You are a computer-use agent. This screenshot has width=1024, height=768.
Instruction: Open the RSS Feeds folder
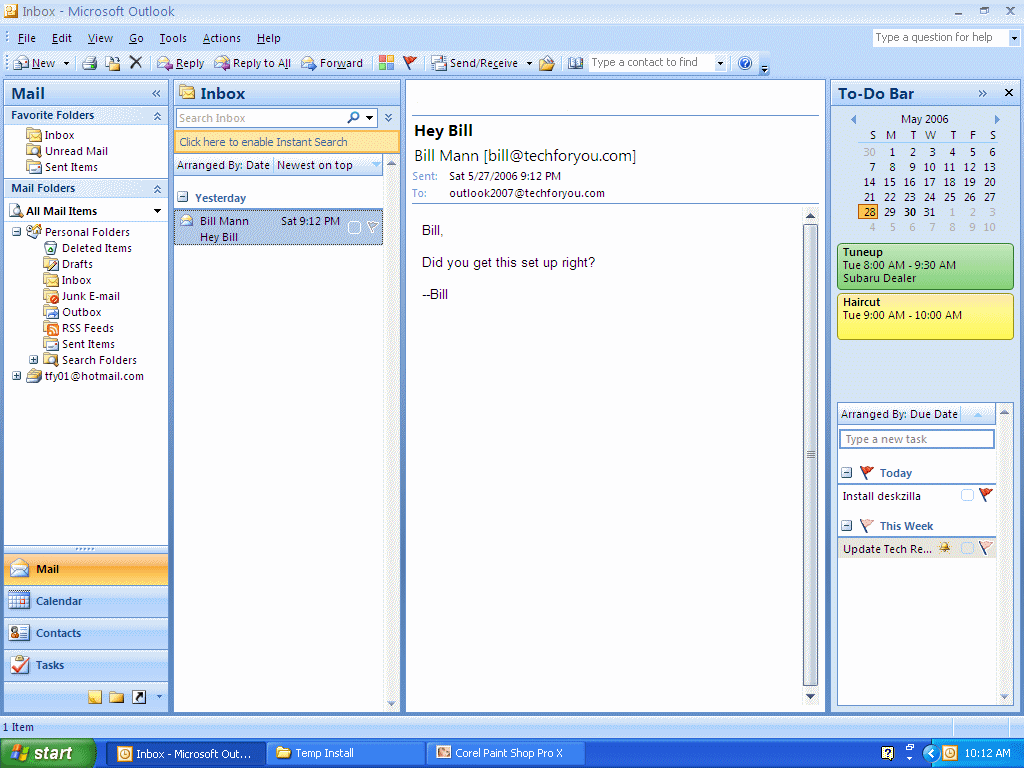click(87, 328)
